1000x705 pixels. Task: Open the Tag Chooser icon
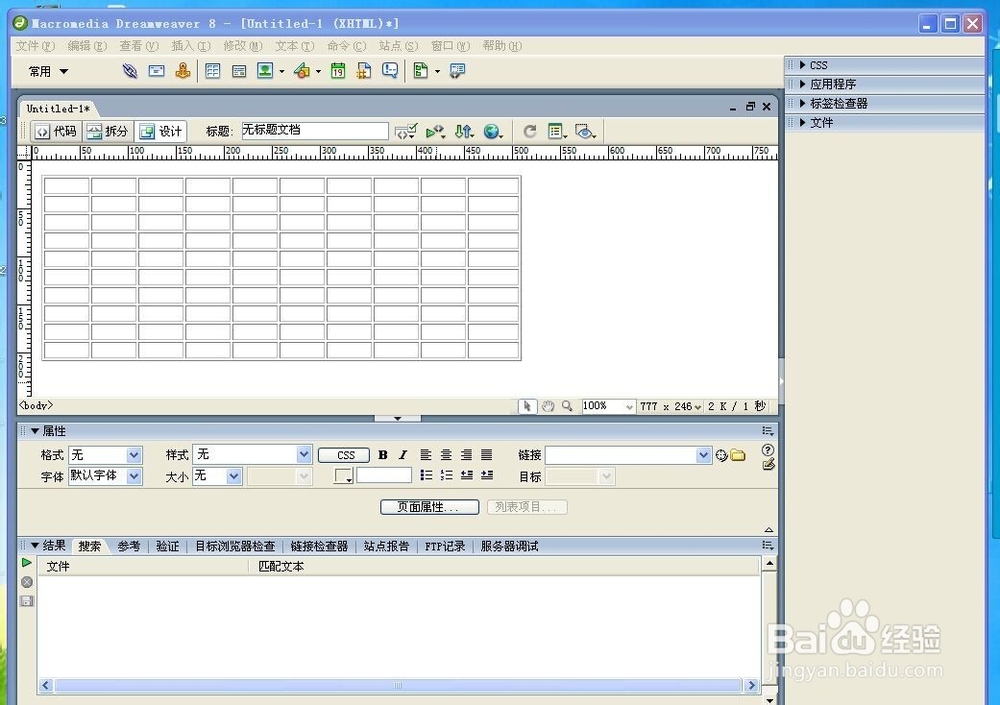click(457, 71)
